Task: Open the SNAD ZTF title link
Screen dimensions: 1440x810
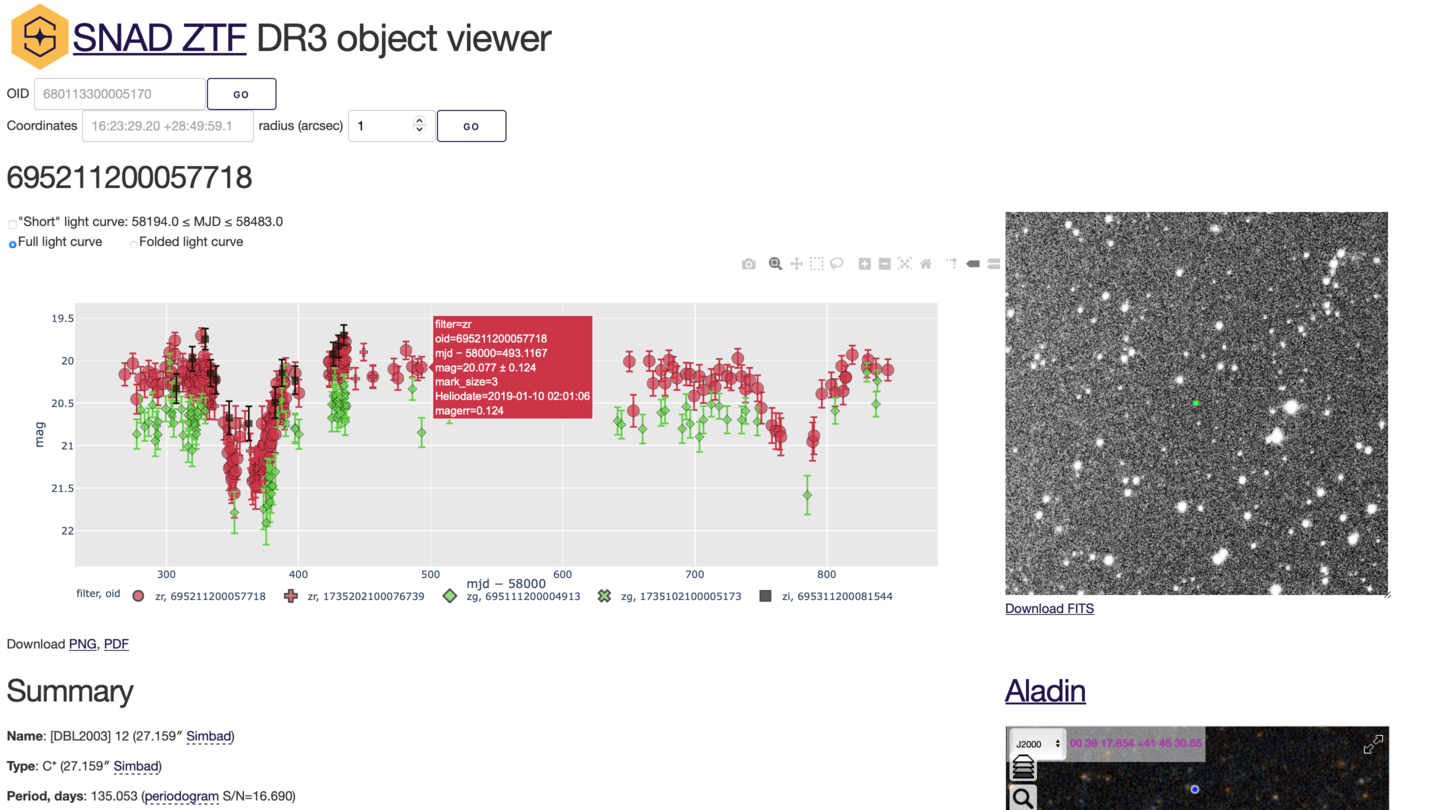Action: coord(159,38)
